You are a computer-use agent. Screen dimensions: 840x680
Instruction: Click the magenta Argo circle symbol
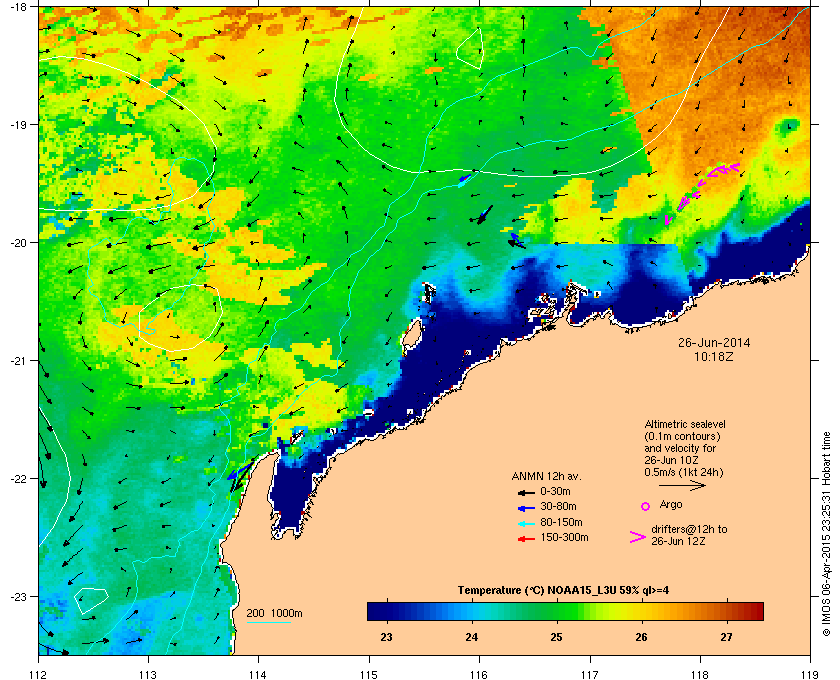pyautogui.click(x=646, y=506)
